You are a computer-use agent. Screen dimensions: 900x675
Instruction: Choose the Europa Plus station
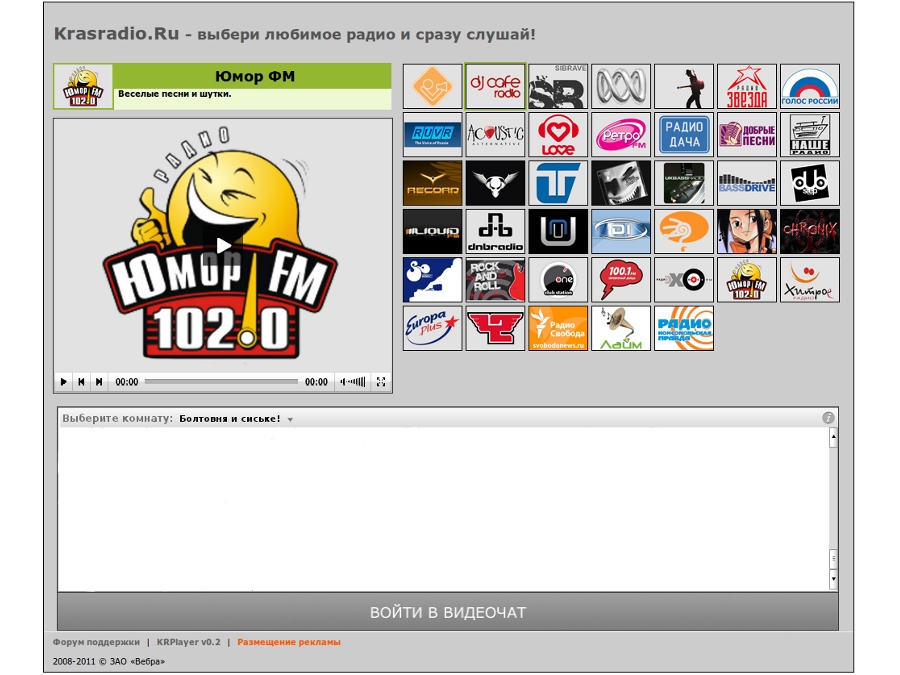[432, 328]
